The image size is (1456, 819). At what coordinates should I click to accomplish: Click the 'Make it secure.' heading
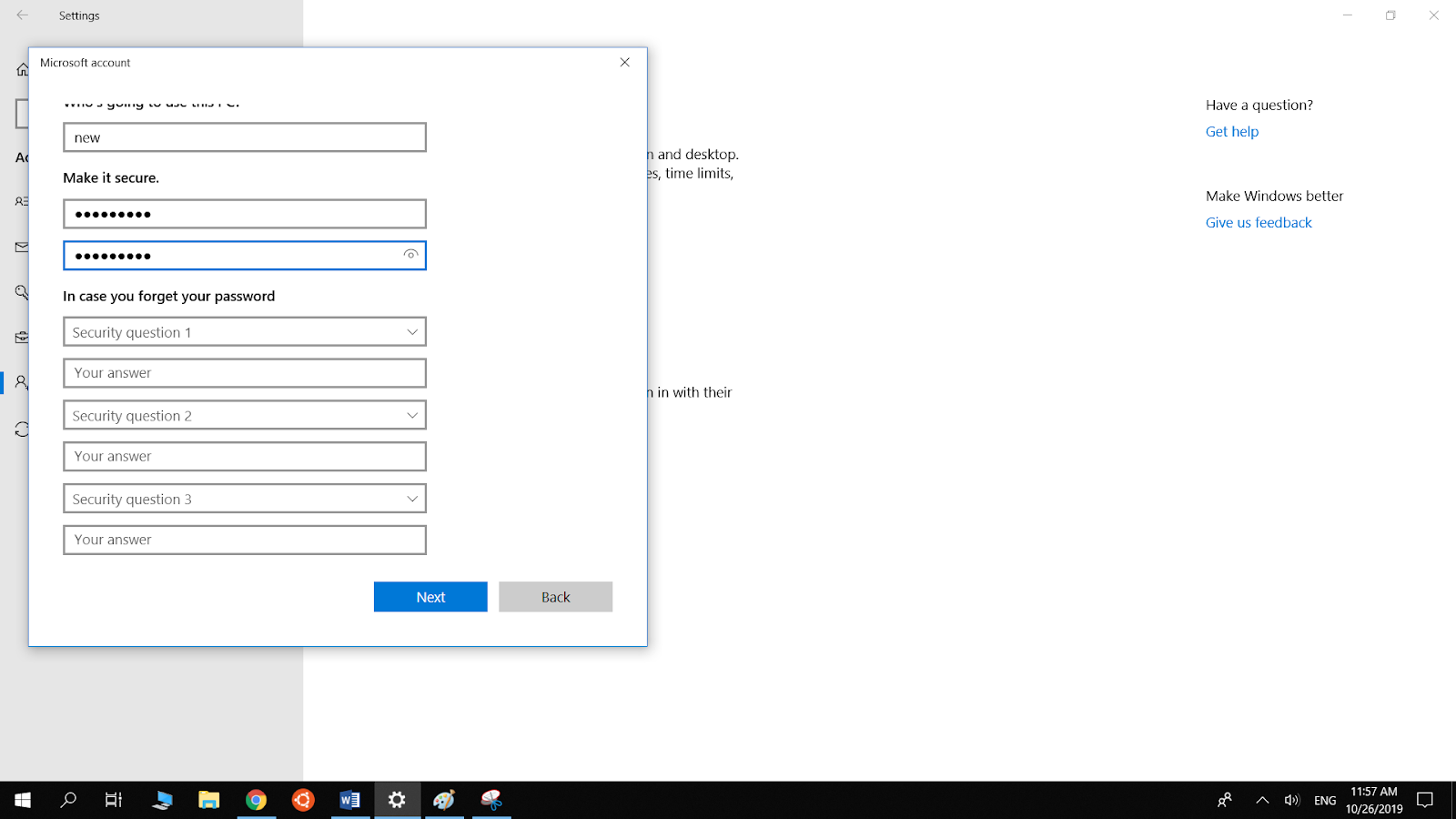point(111,177)
